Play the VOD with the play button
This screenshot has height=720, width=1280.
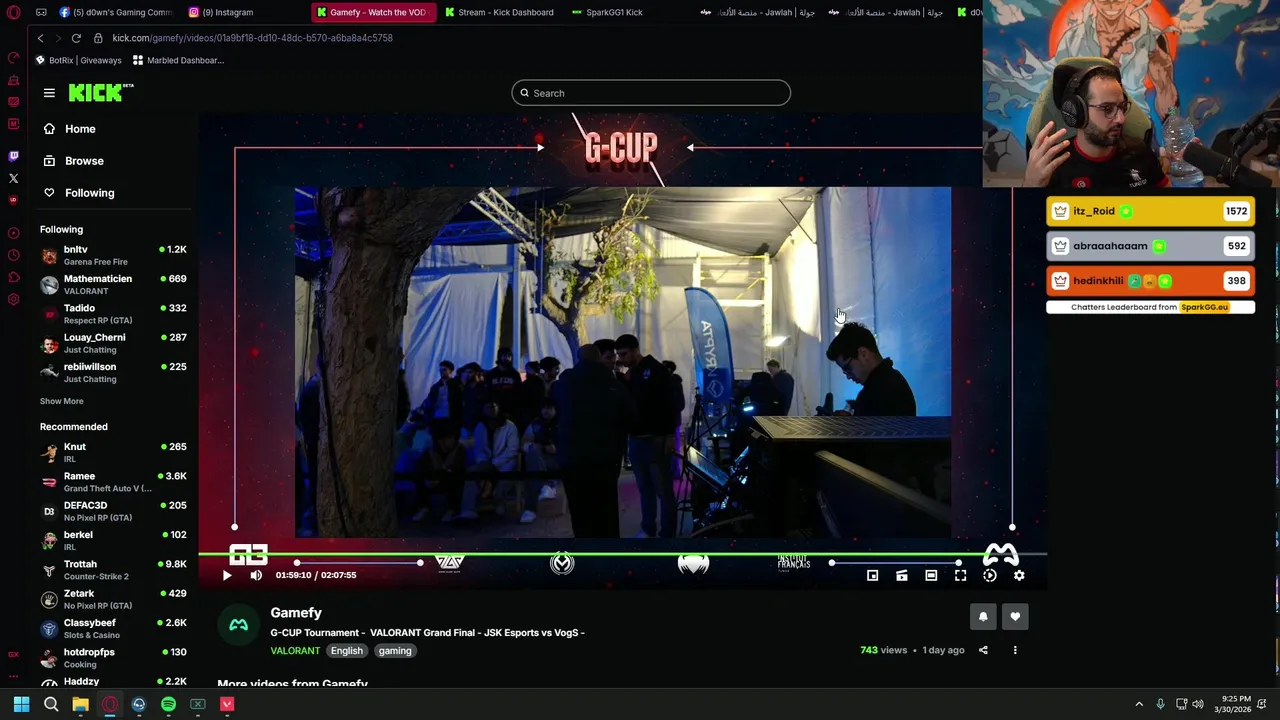coord(227,575)
